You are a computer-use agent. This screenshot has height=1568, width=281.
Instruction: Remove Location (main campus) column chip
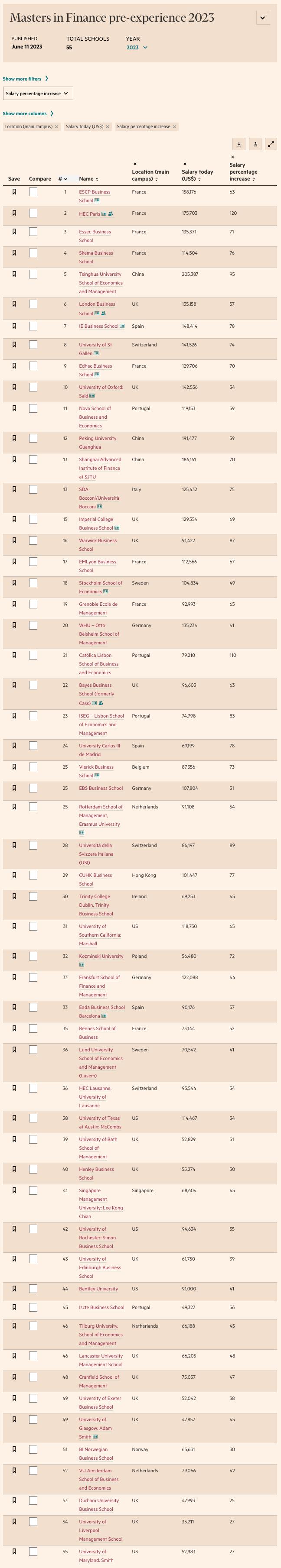[57, 126]
